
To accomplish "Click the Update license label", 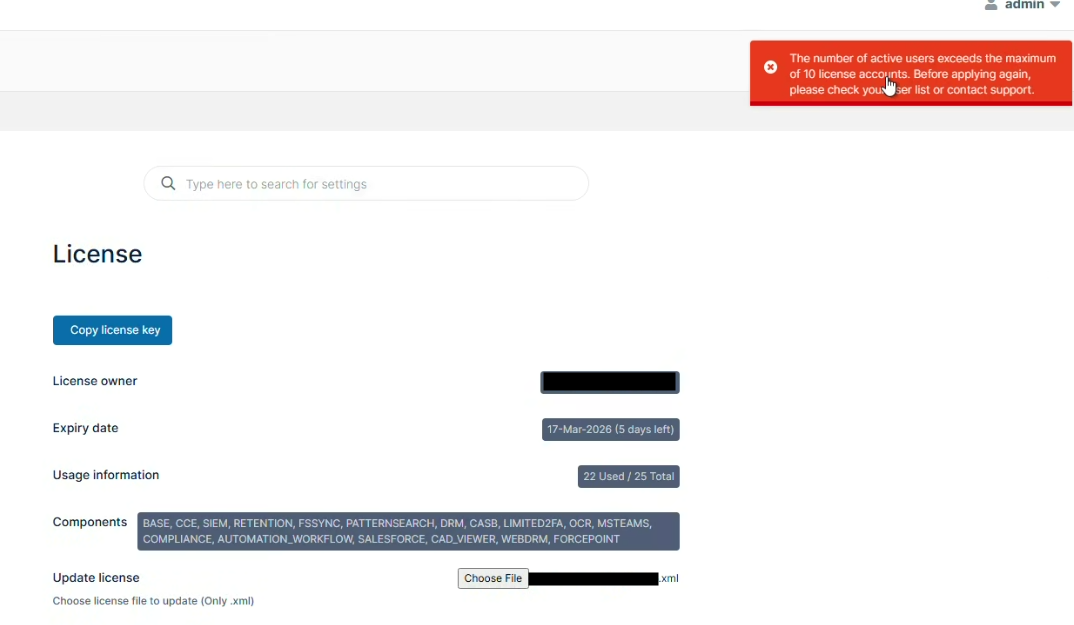I will tap(96, 578).
